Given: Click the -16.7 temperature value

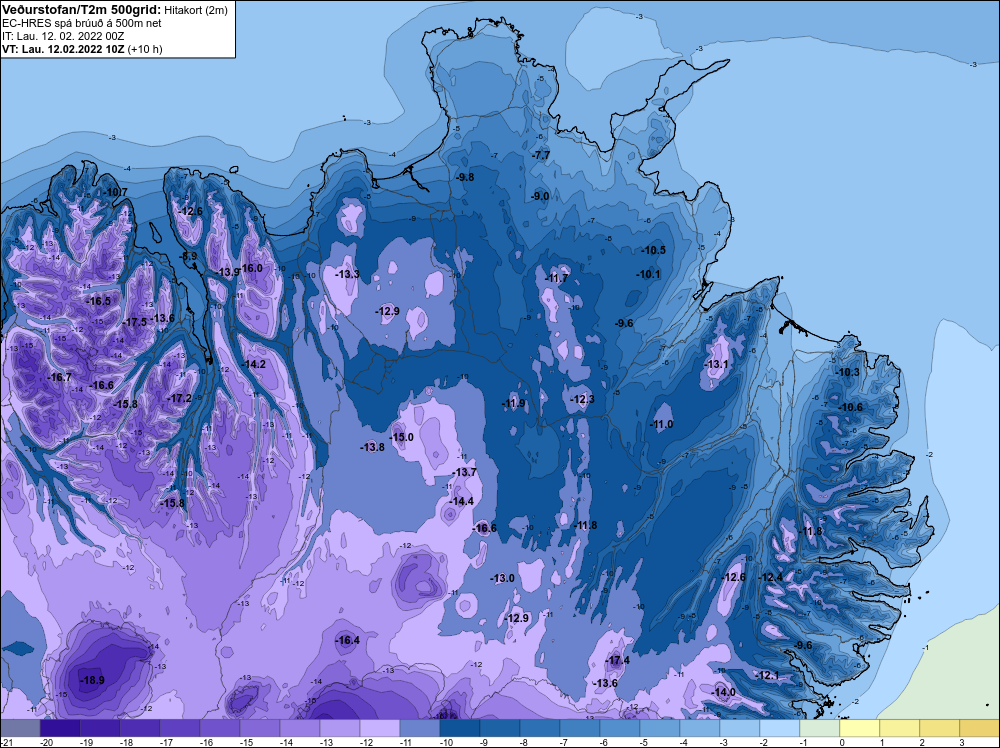Looking at the screenshot, I should [59, 378].
